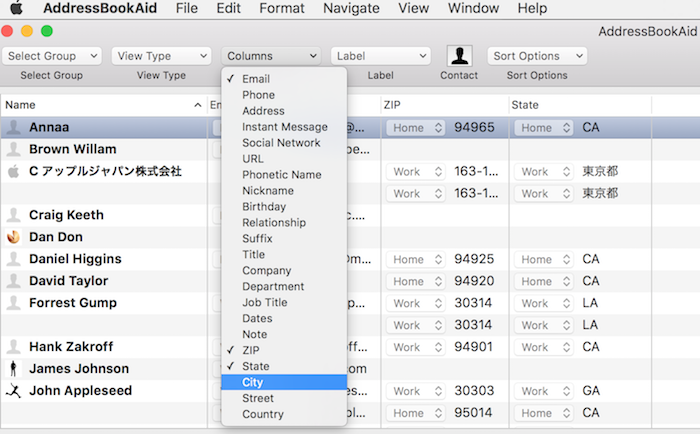Image resolution: width=700 pixels, height=434 pixels.
Task: Open the View menu
Action: click(x=413, y=8)
